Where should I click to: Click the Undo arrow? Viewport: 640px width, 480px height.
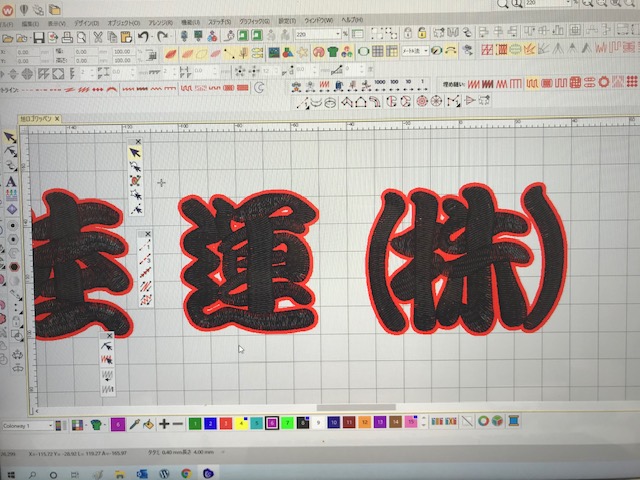pos(143,36)
